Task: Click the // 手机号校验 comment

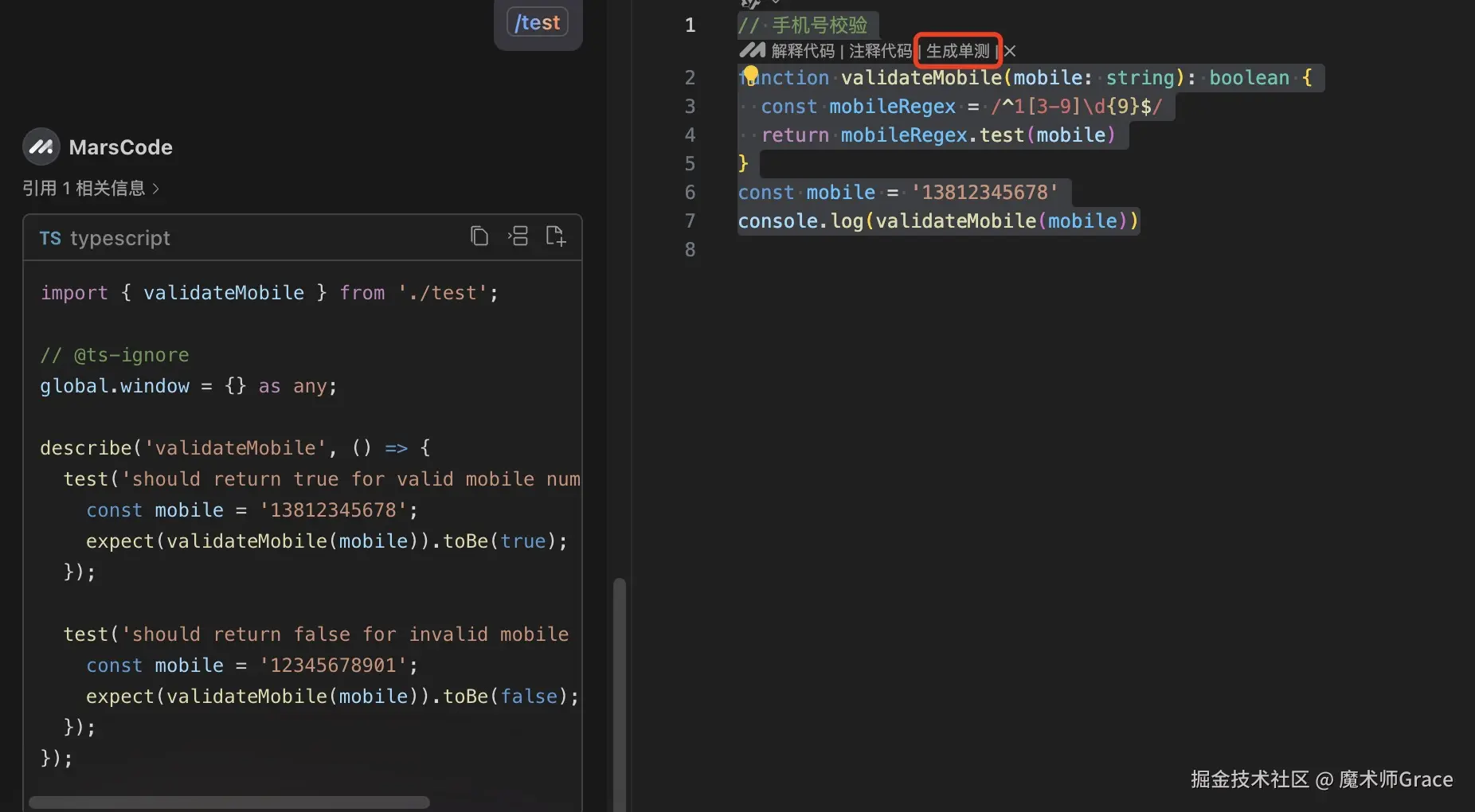Action: 803,25
